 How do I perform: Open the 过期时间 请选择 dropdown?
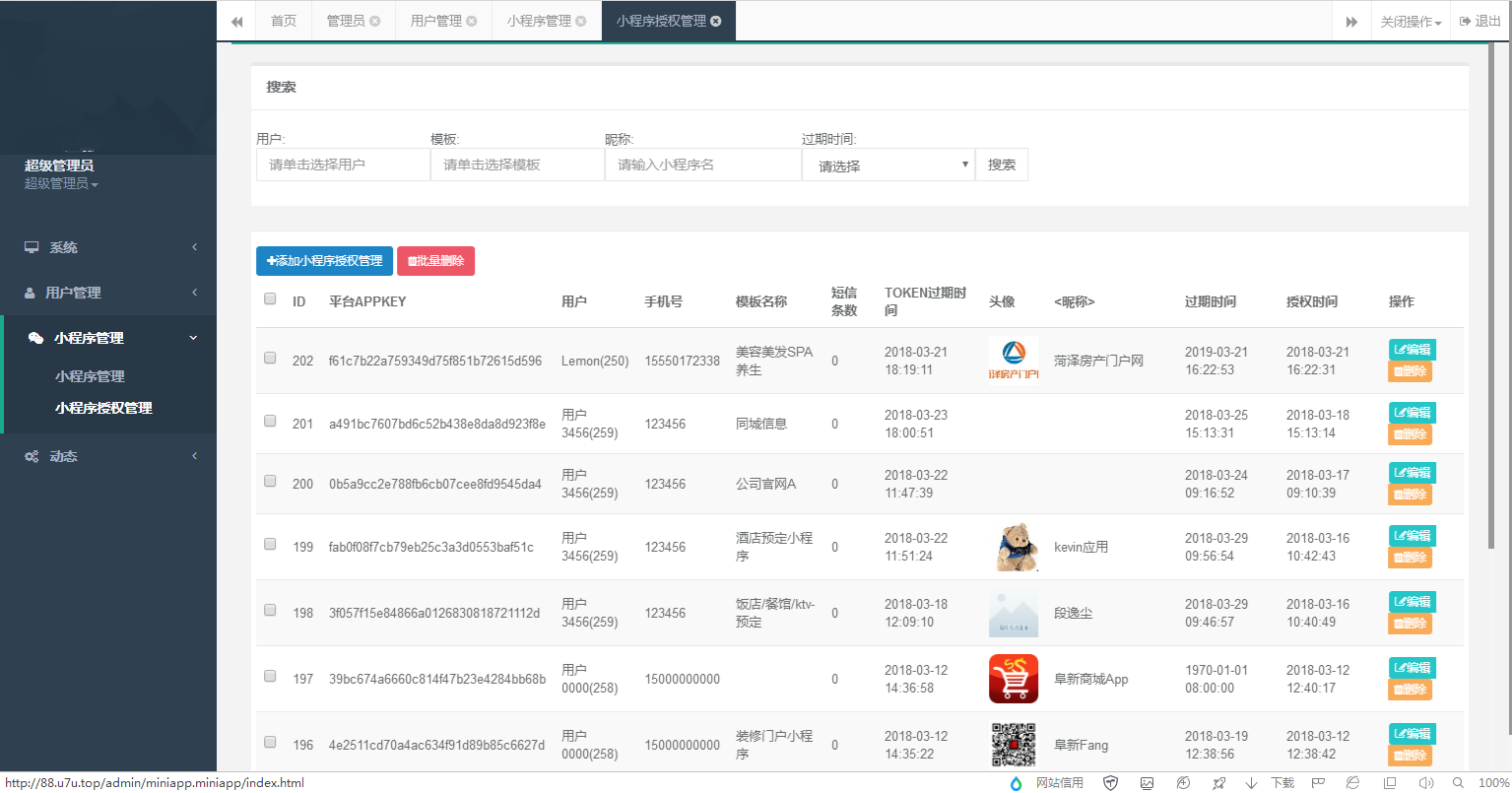[887, 165]
